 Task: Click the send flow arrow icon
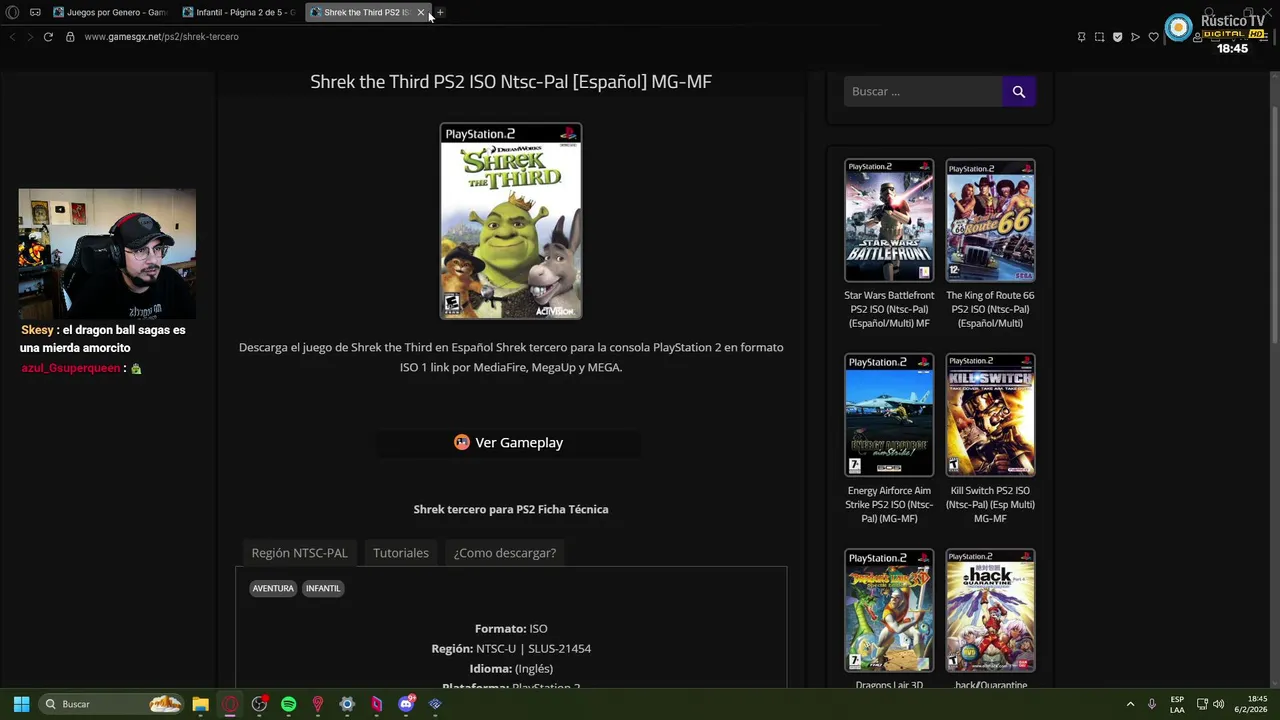click(1135, 37)
